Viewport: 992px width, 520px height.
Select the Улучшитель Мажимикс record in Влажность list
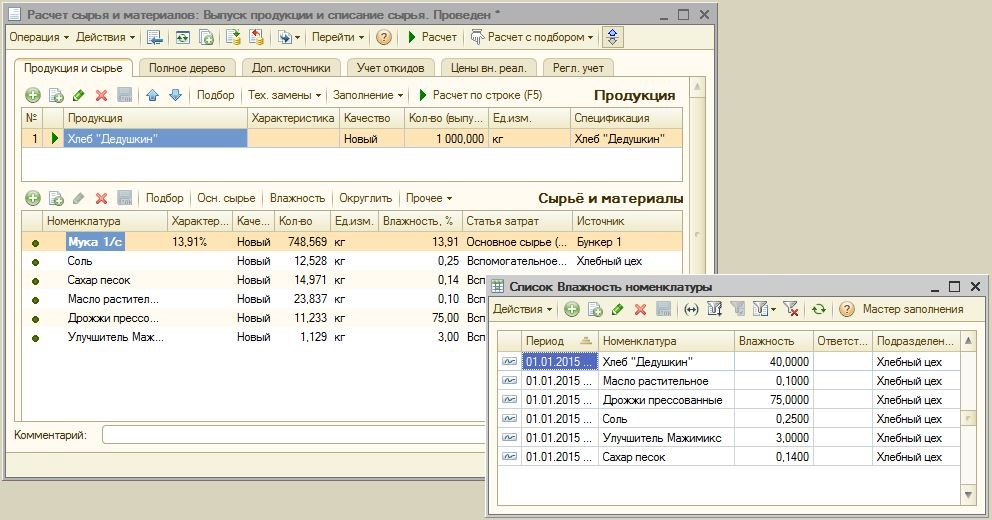729,438
